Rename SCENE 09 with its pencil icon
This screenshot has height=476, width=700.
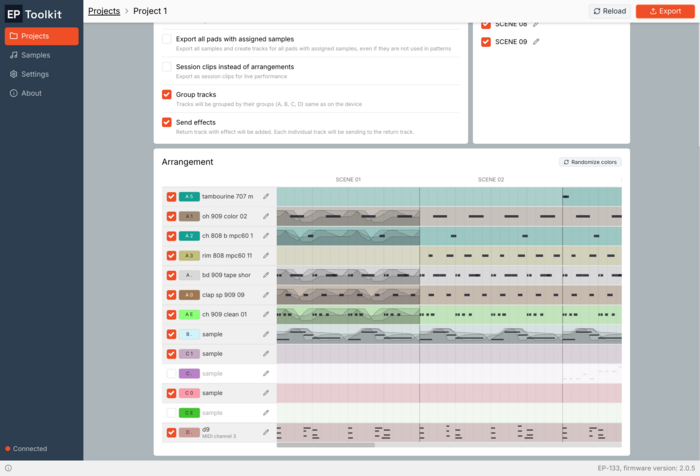pos(536,42)
